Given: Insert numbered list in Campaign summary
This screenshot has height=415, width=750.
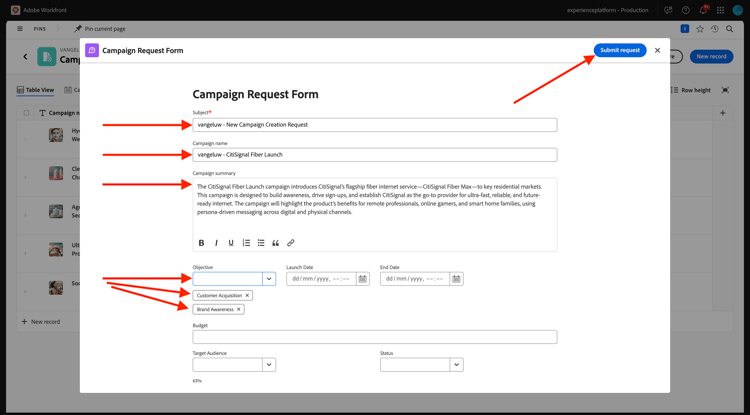Looking at the screenshot, I should 246,243.
